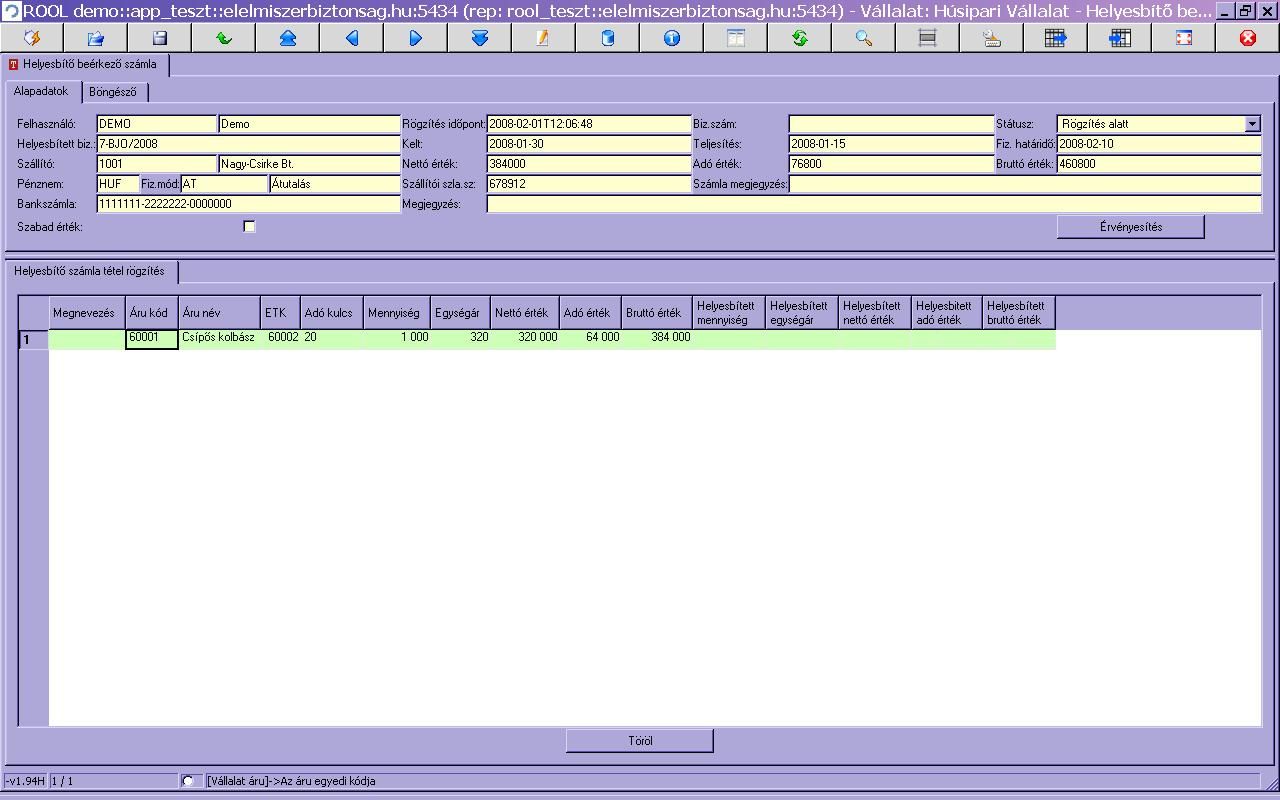Image resolution: width=1280 pixels, height=800 pixels.
Task: Go to next record right arrow
Action: 416,38
